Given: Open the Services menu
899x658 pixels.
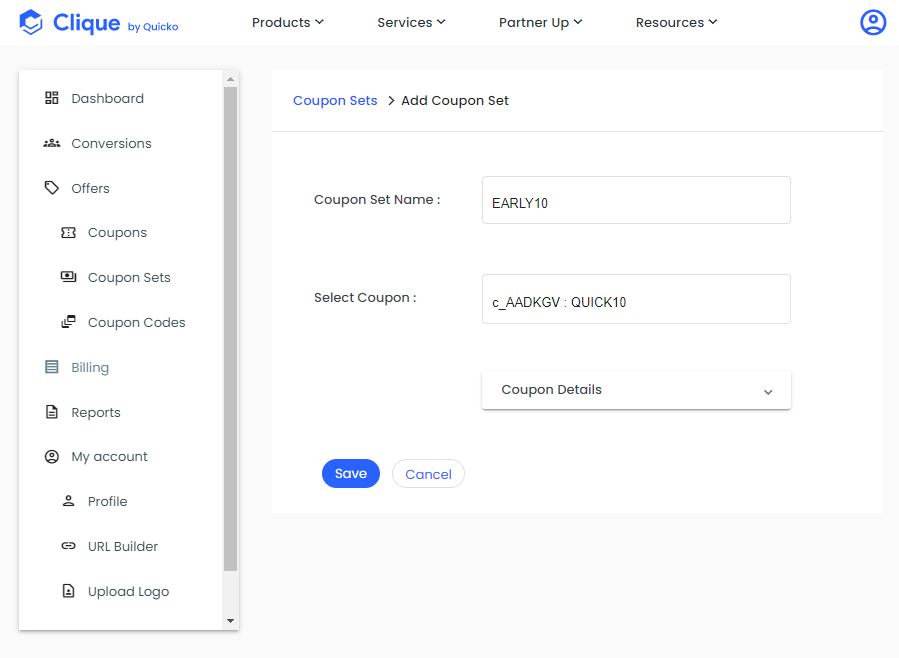Looking at the screenshot, I should pos(411,22).
